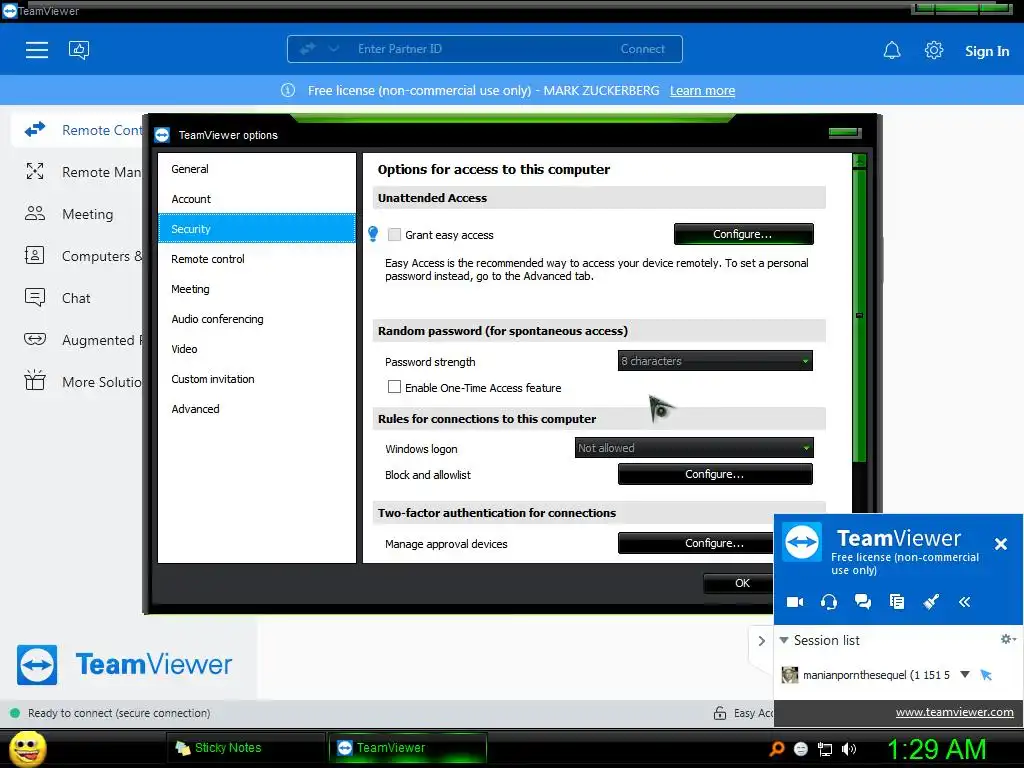This screenshot has width=1024, height=768.
Task: Collapse session panel with double chevron
Action: coord(965,601)
